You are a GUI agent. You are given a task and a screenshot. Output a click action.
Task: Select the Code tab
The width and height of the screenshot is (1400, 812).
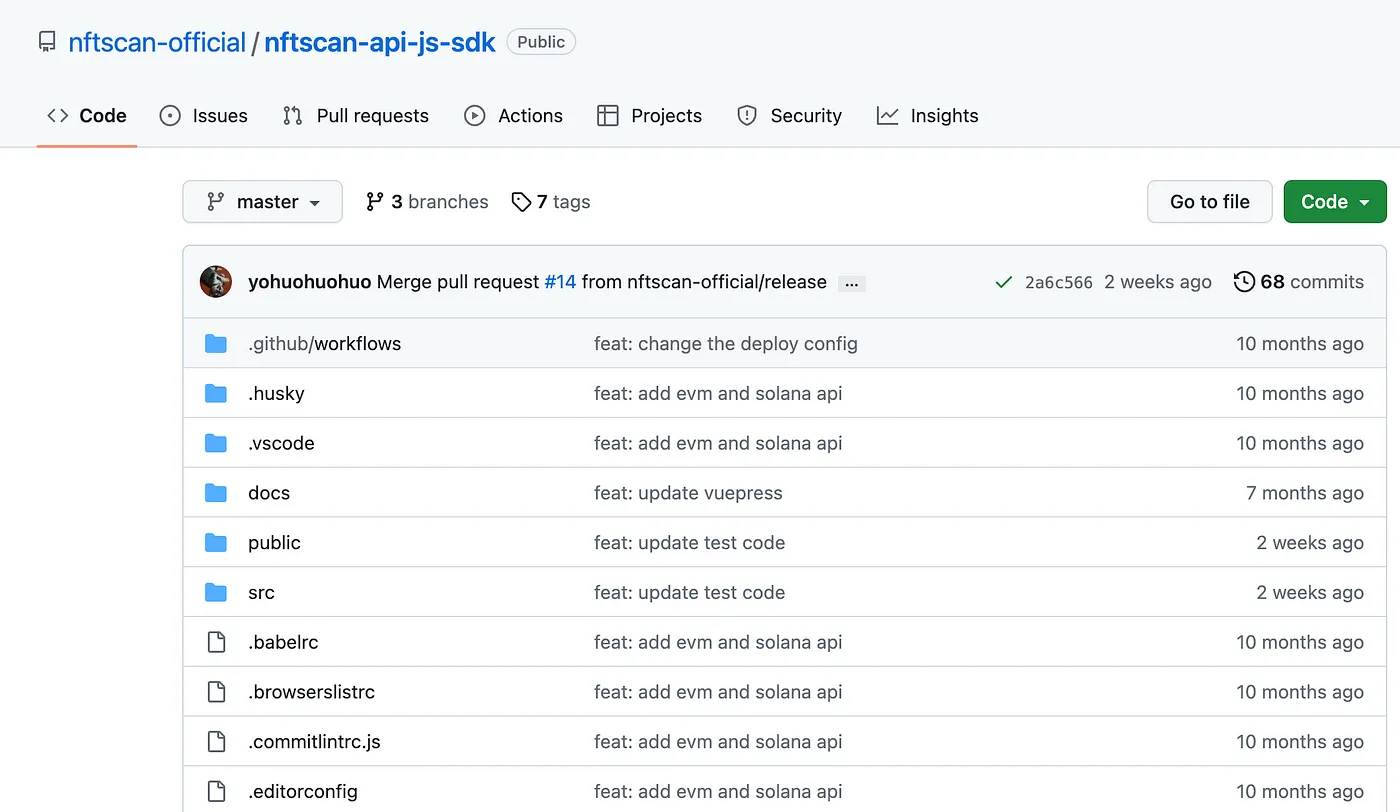coord(87,116)
